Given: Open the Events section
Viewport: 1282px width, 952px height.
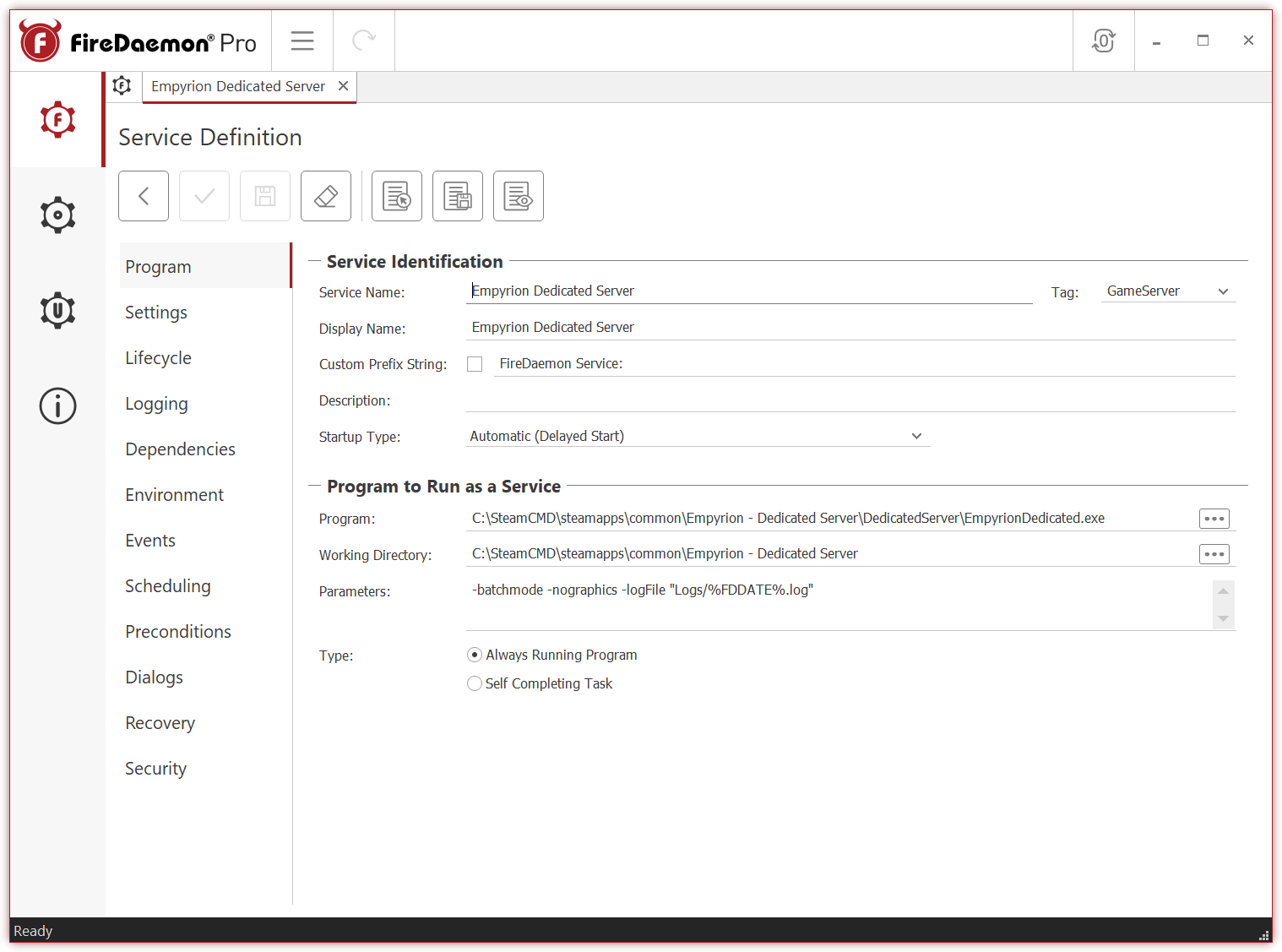Looking at the screenshot, I should [x=205, y=540].
